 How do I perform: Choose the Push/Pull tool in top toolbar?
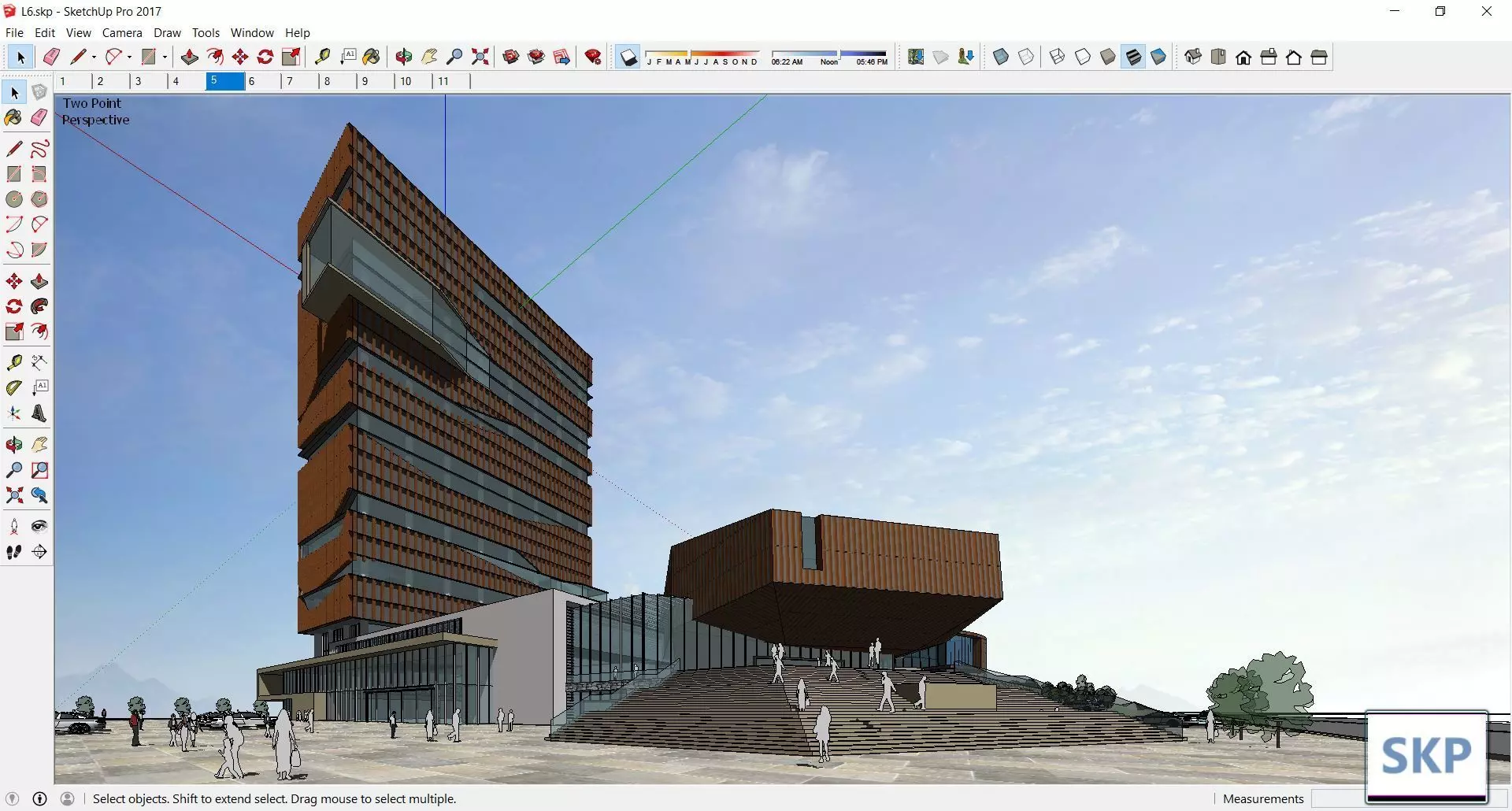click(x=189, y=57)
